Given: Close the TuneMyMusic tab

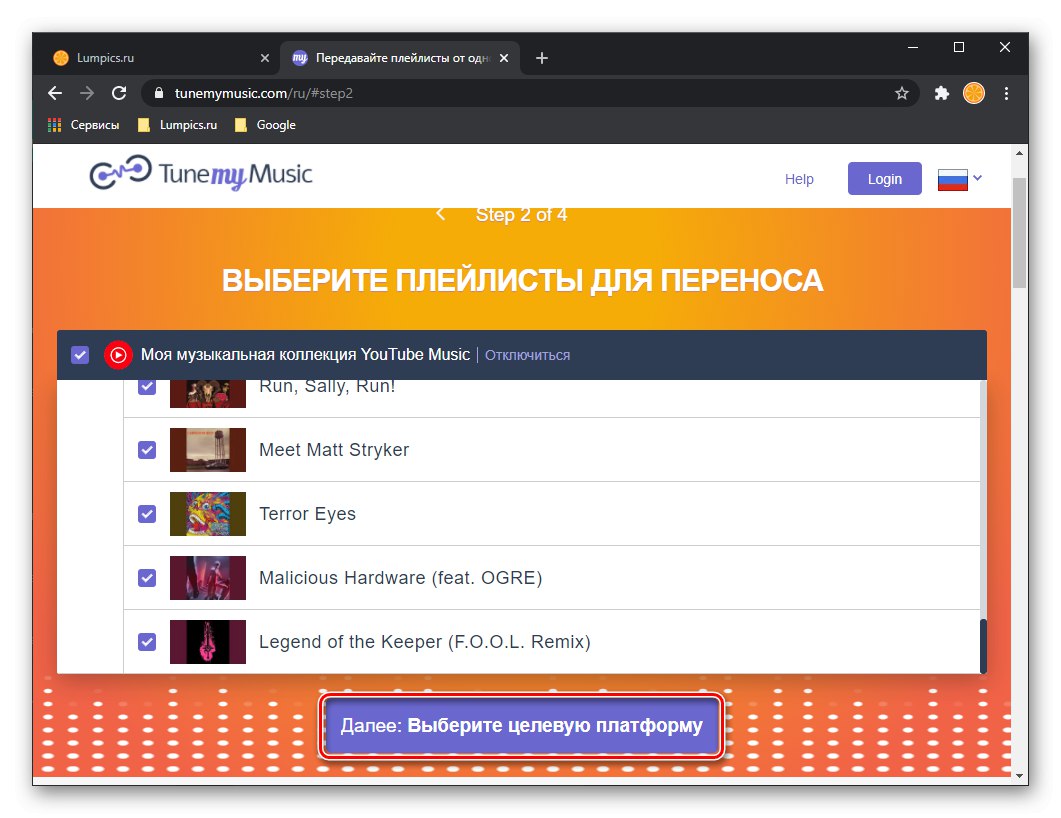Looking at the screenshot, I should [x=503, y=58].
